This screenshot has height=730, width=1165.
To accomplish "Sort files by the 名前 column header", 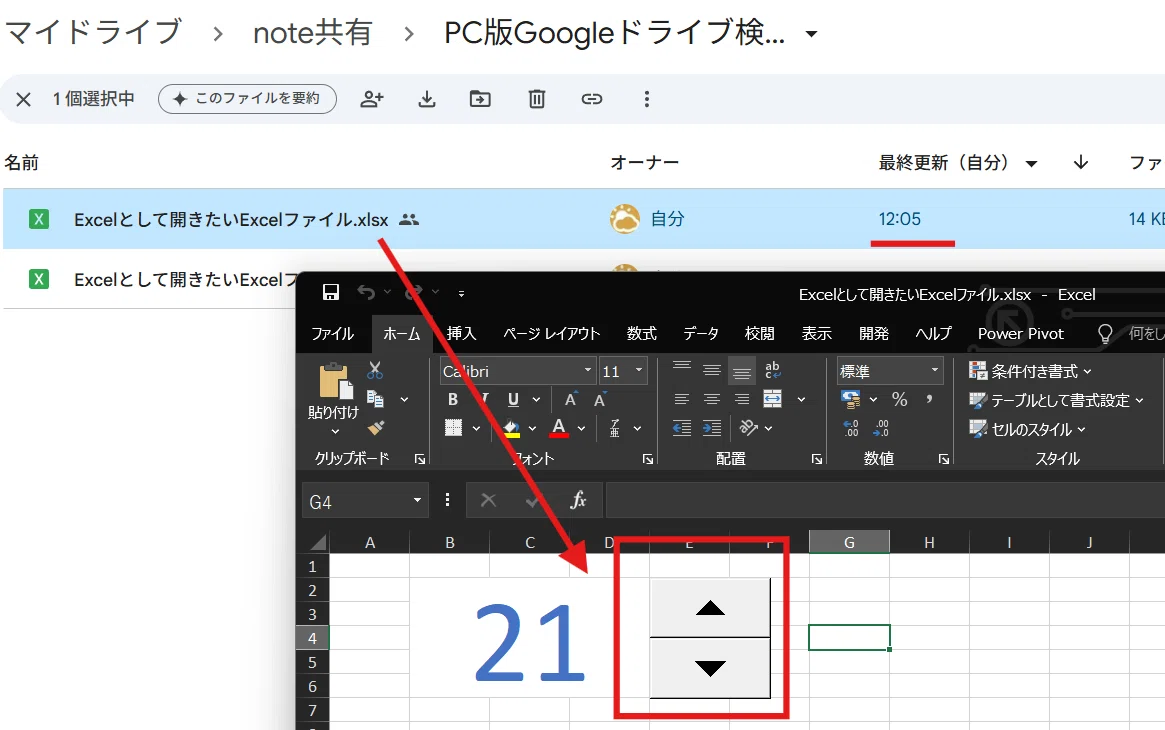I will pos(22,163).
